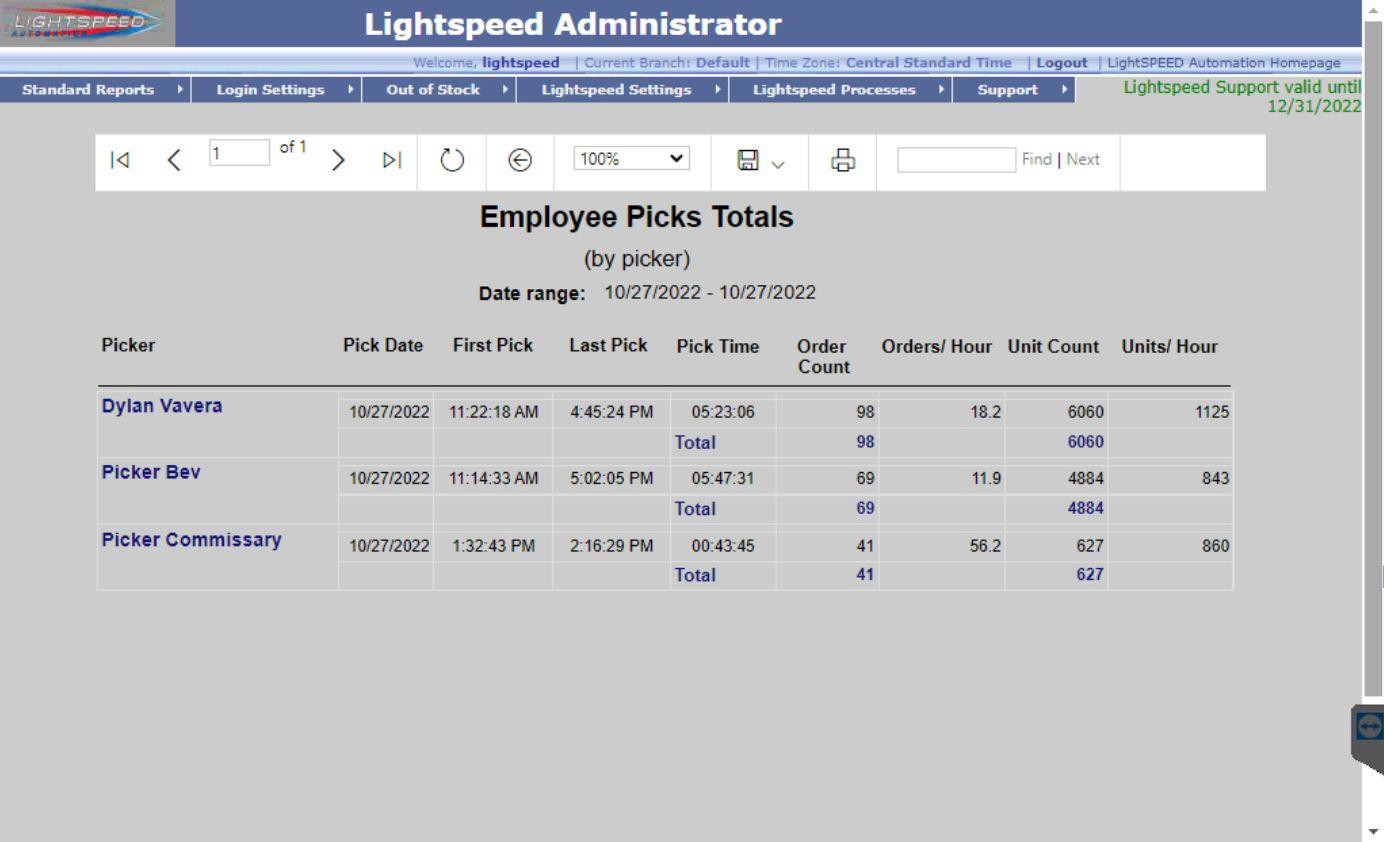The height and width of the screenshot is (842, 1384).
Task: Open LightSPEED Automation Homepage link
Action: [x=1224, y=63]
